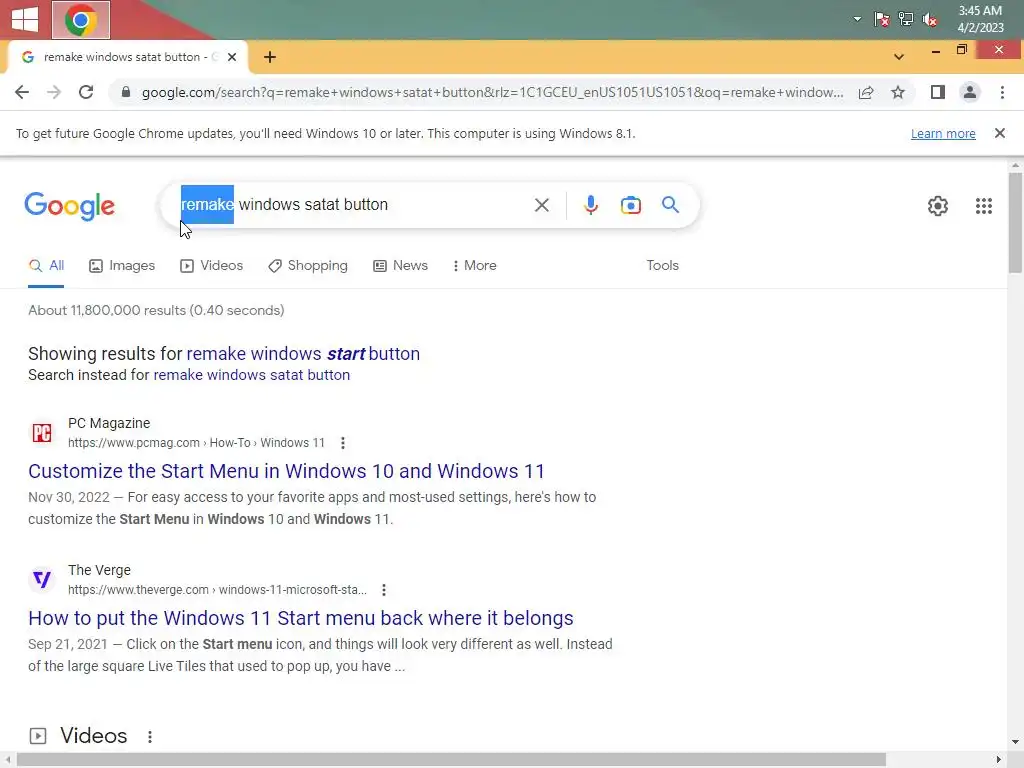The height and width of the screenshot is (768, 1024).
Task: Switch to Images results
Action: [x=122, y=266]
